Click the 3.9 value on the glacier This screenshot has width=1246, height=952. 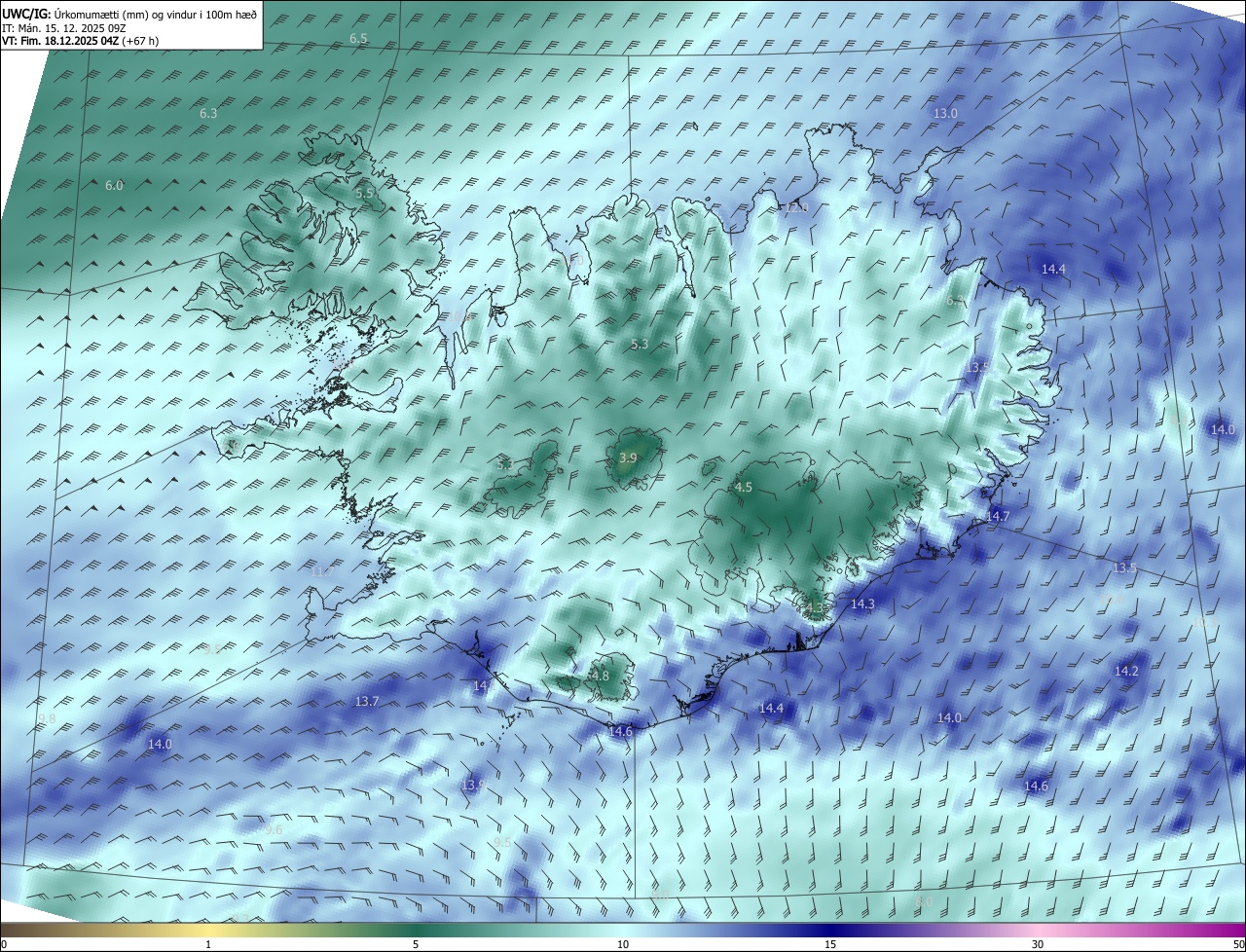[628, 458]
